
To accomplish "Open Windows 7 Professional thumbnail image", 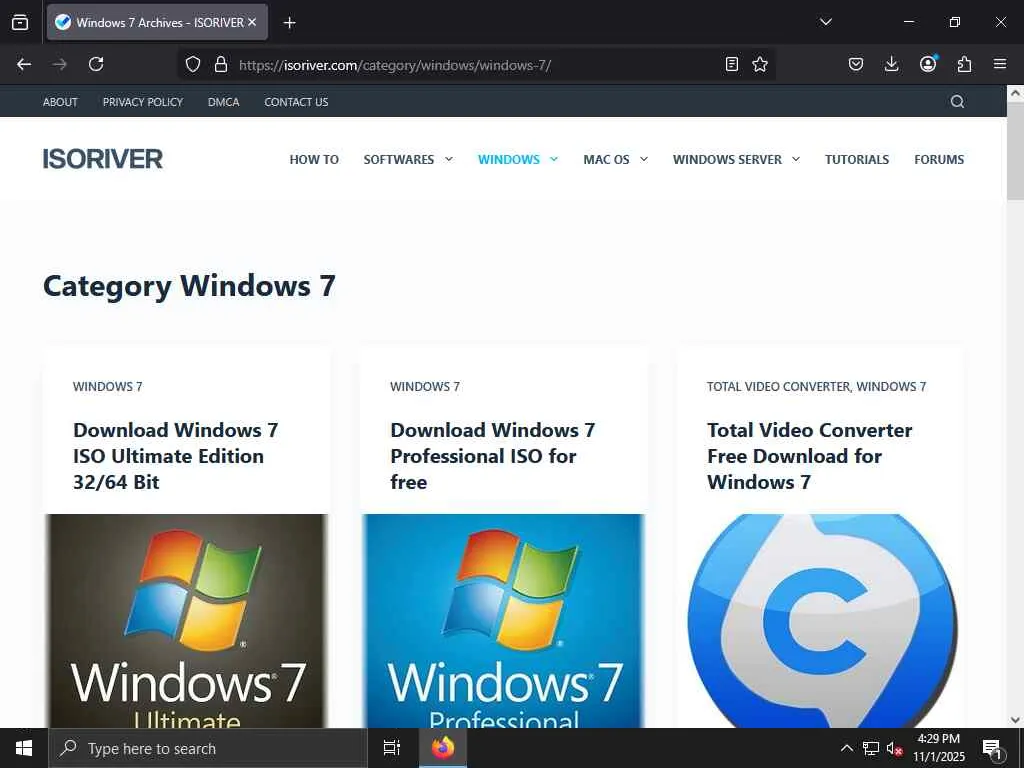I will [504, 621].
